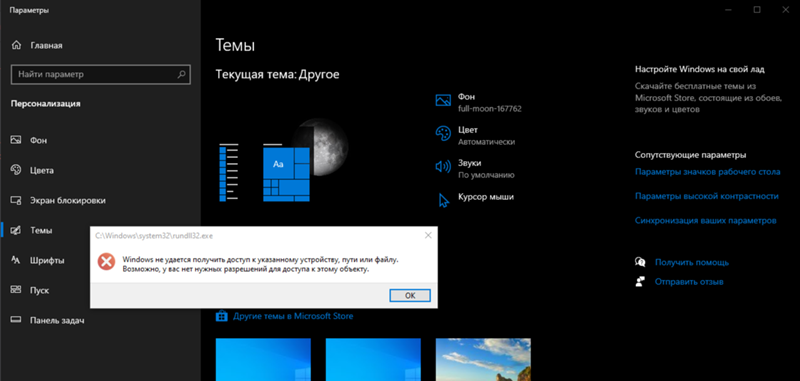Click the Пуск start icon in sidebar
This screenshot has height=381, width=800.
tap(16, 290)
